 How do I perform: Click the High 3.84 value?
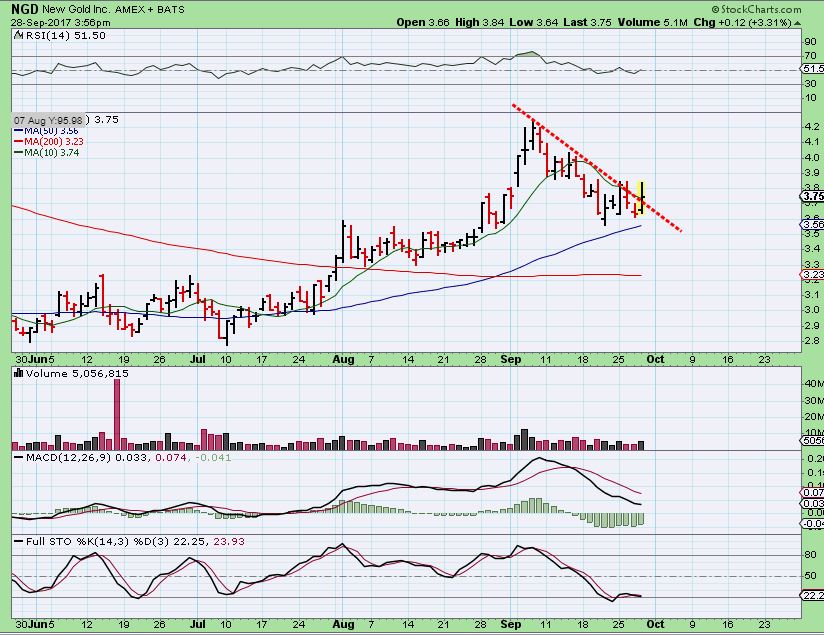[479, 22]
